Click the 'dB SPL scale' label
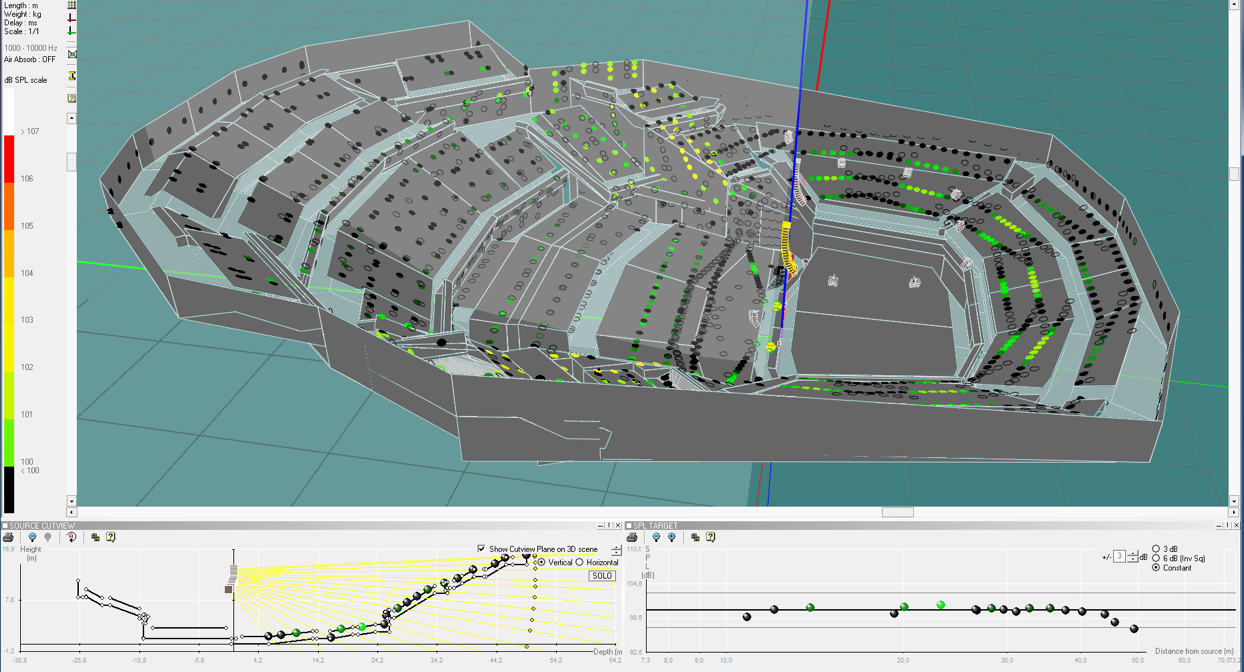Screen dimensions: 1244x672 point(26,80)
